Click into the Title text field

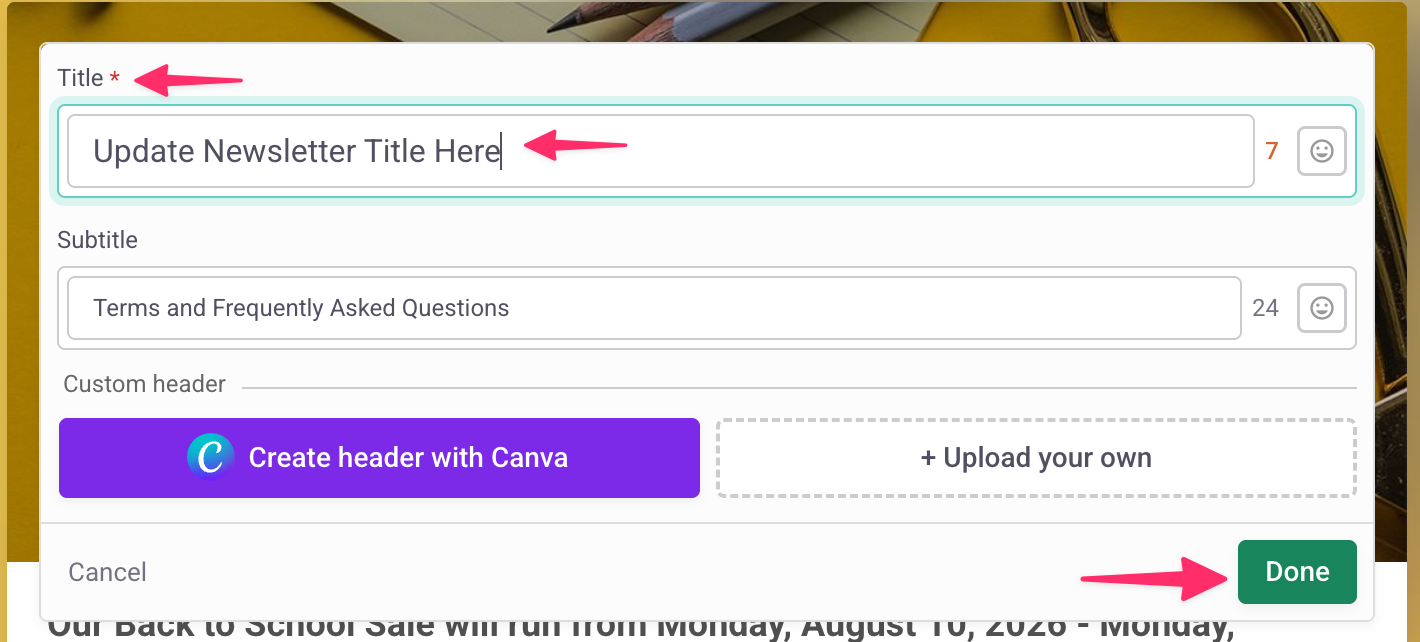click(x=660, y=151)
